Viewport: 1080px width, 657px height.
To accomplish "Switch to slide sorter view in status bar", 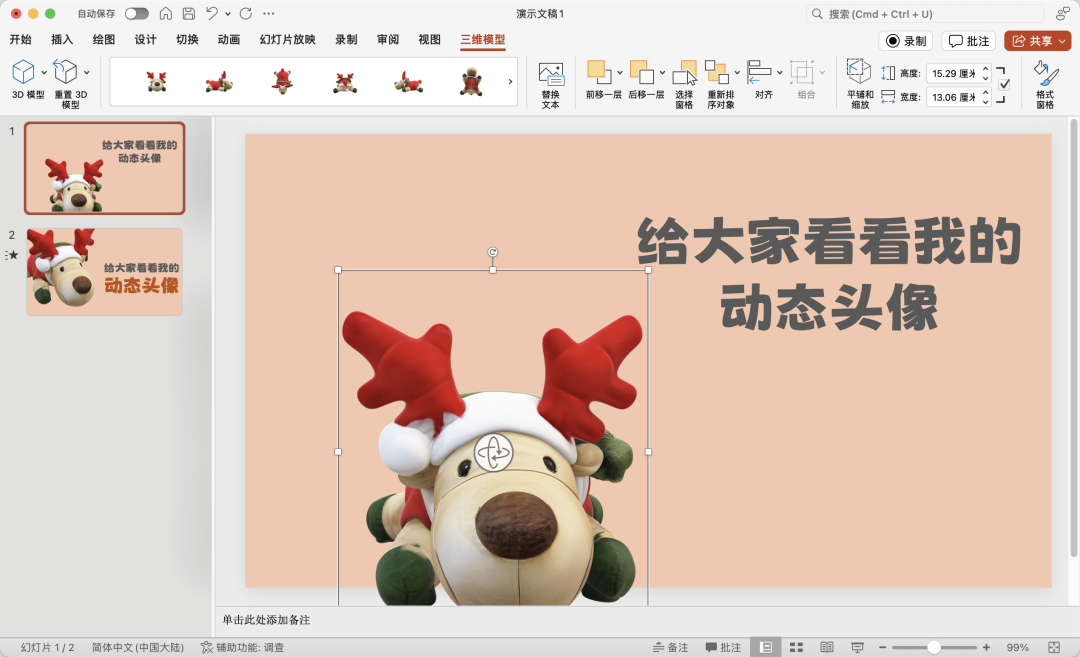I will pyautogui.click(x=796, y=647).
